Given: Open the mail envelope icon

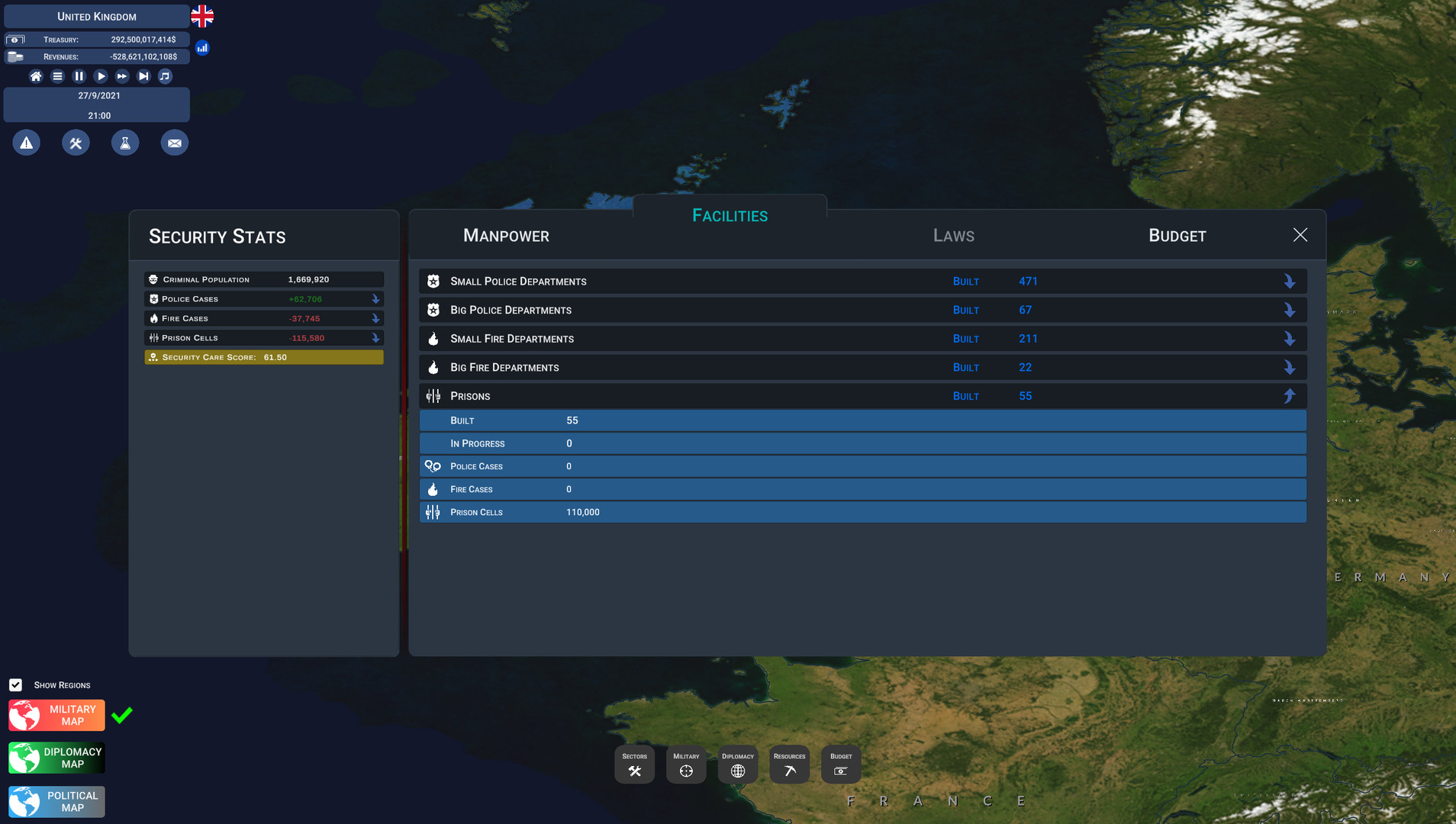Looking at the screenshot, I should pyautogui.click(x=175, y=143).
